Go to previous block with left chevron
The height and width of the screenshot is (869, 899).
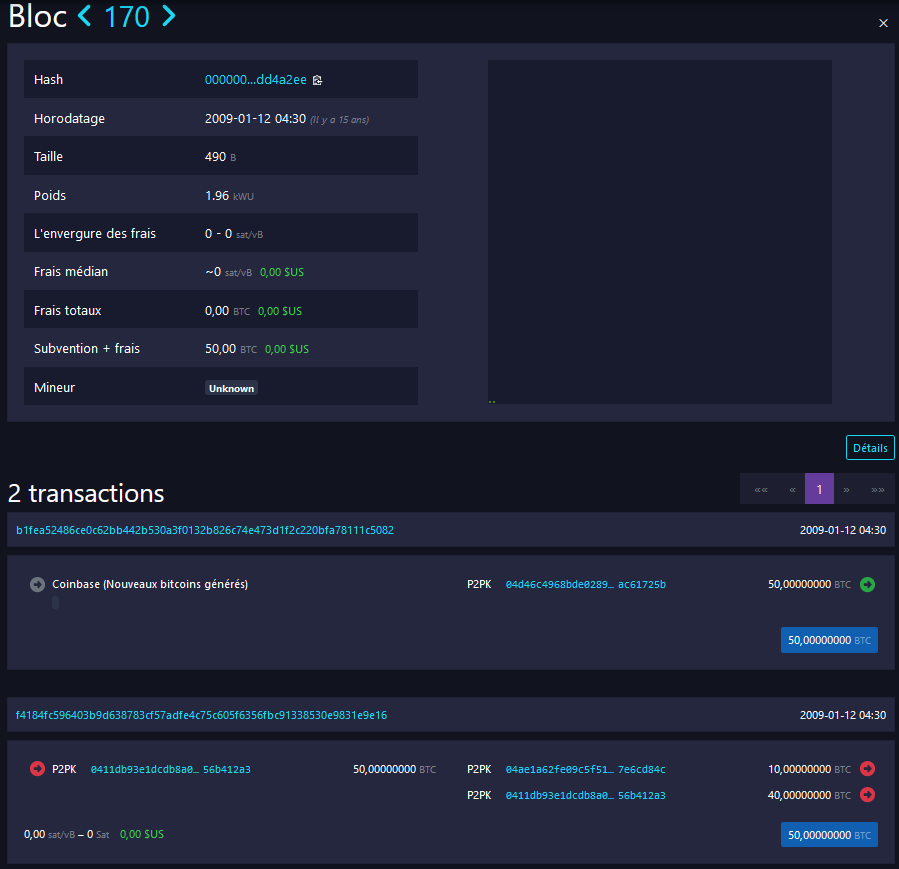pos(85,16)
